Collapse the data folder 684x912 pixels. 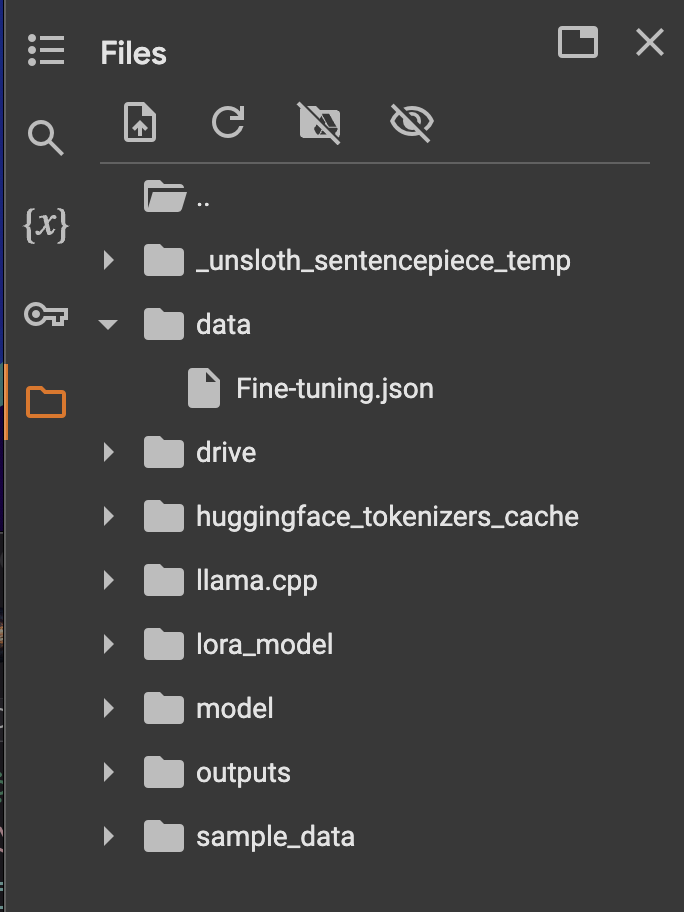click(108, 324)
